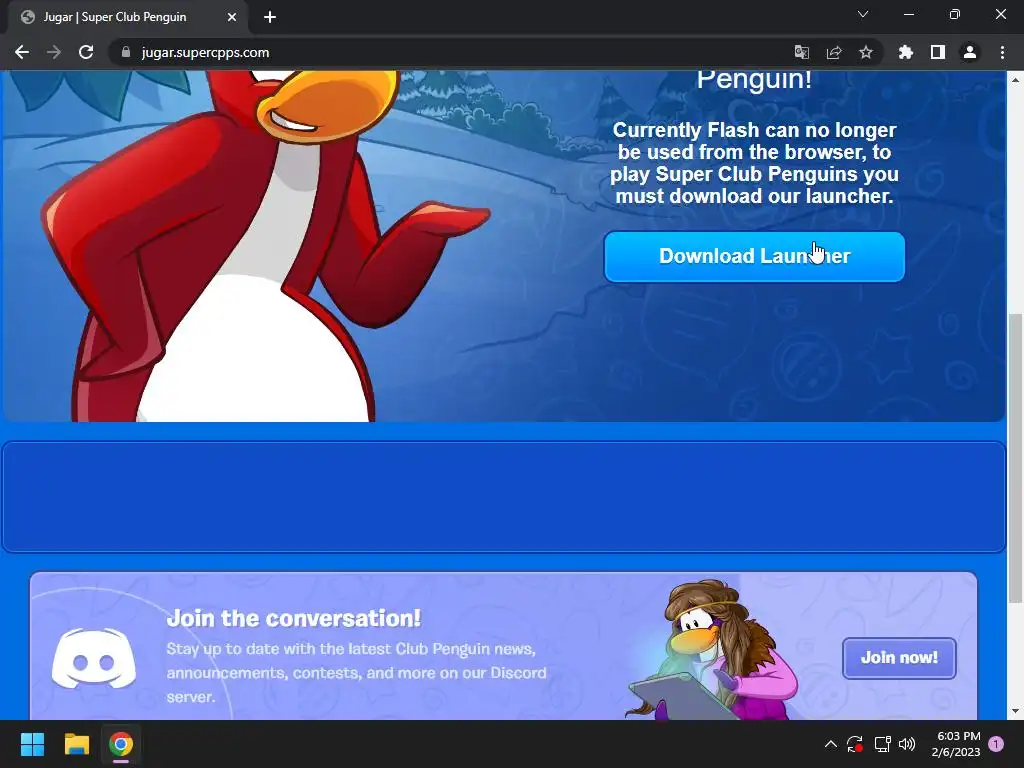Image resolution: width=1024 pixels, height=768 pixels.
Task: Click the Download Launcher button
Action: pos(754,257)
